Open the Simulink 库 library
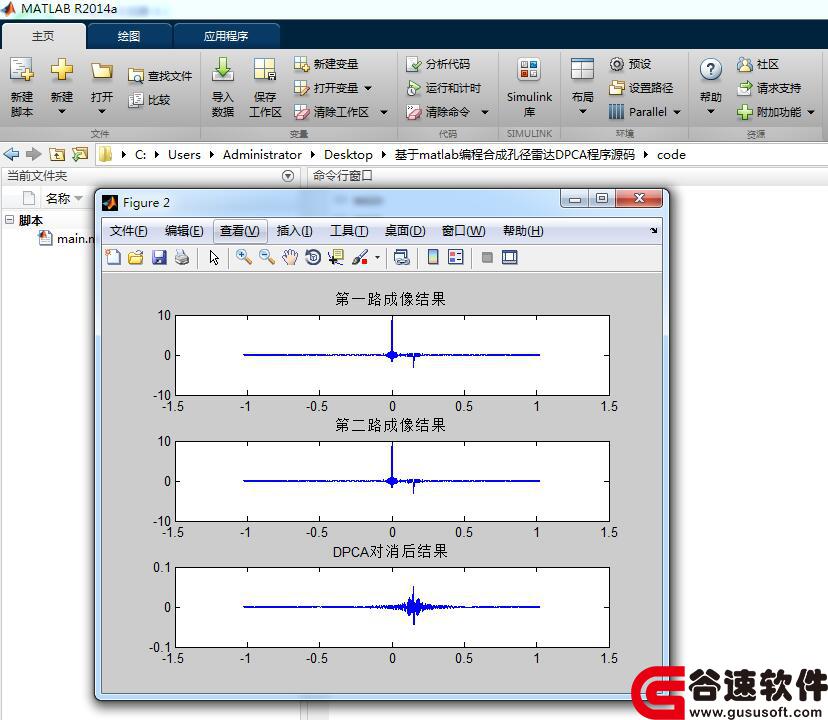The image size is (828, 720). [529, 87]
